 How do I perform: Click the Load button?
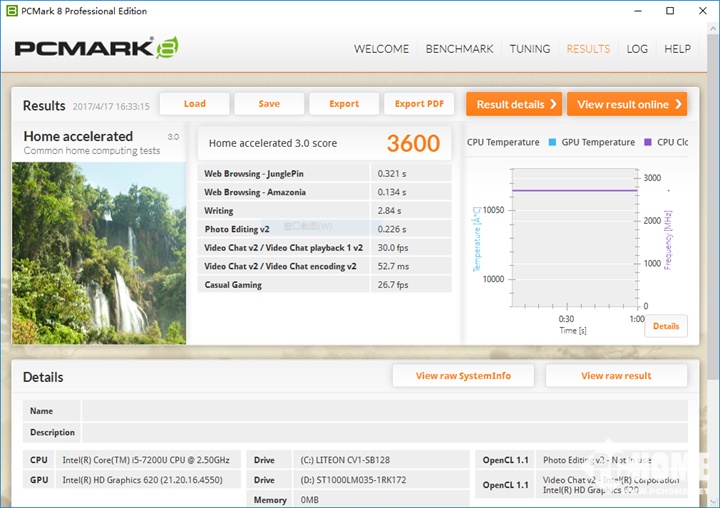pos(195,104)
